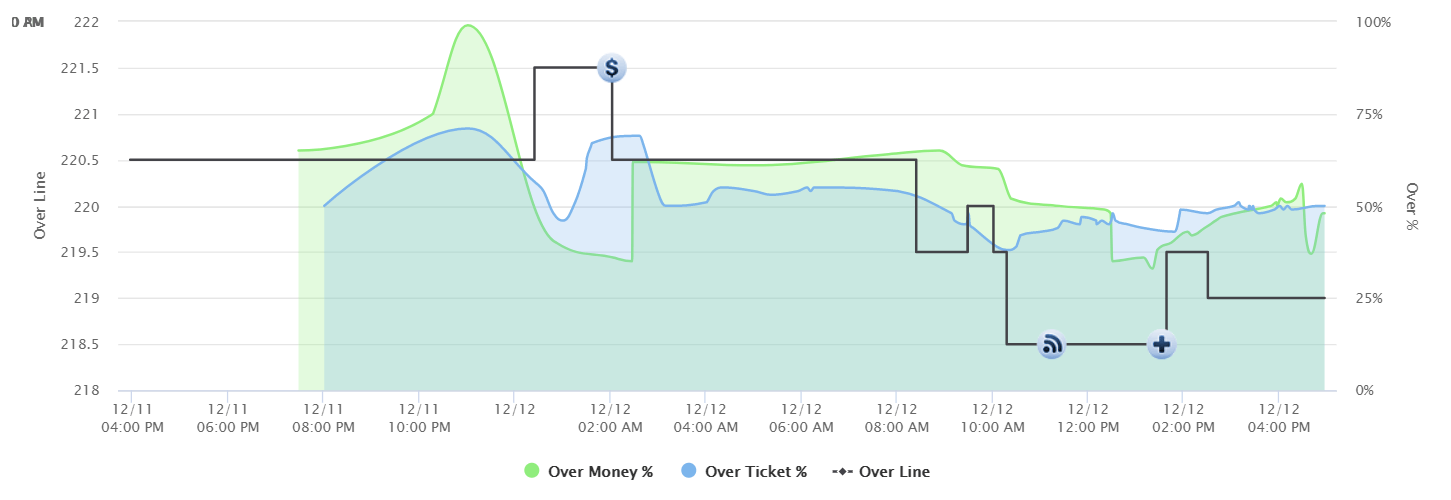1451x500 pixels.
Task: Click the 100% right axis label
Action: [x=1373, y=22]
